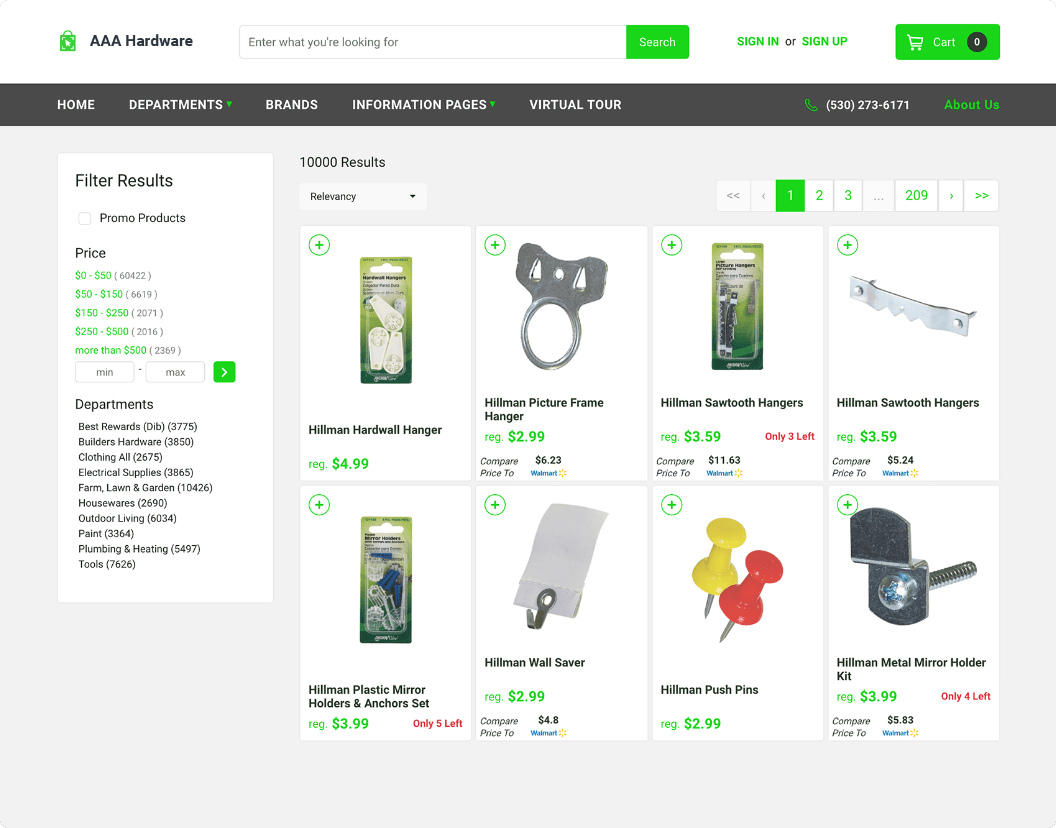
Task: Open the Hillman Metal Mirror Holder Kit image
Action: (912, 570)
